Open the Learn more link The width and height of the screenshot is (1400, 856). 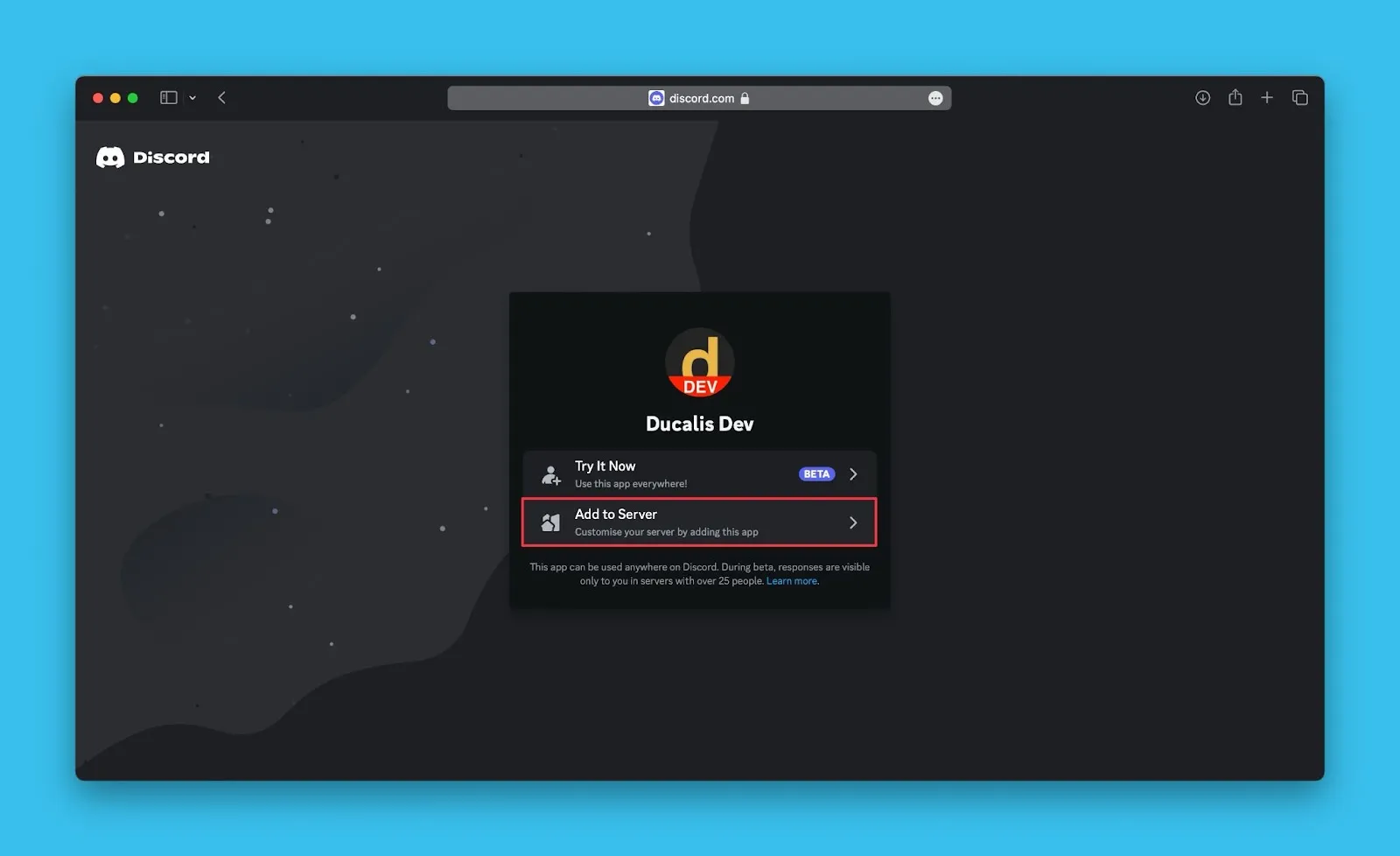coord(792,581)
